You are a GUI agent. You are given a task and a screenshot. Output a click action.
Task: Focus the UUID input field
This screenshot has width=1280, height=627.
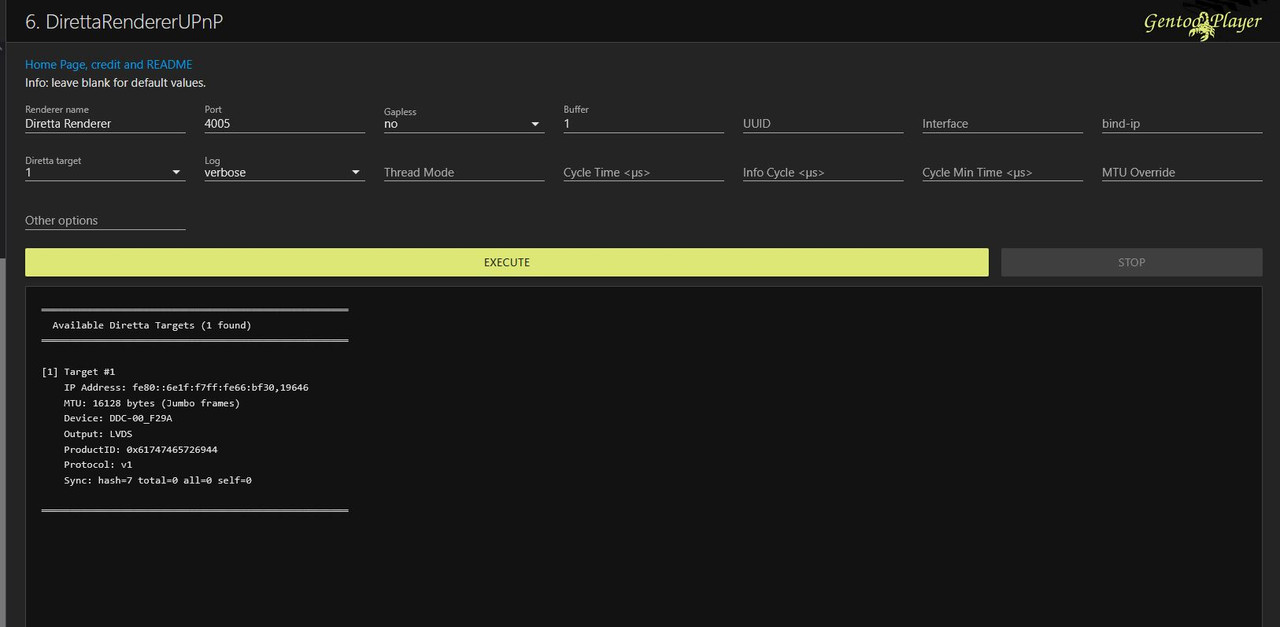pos(823,124)
